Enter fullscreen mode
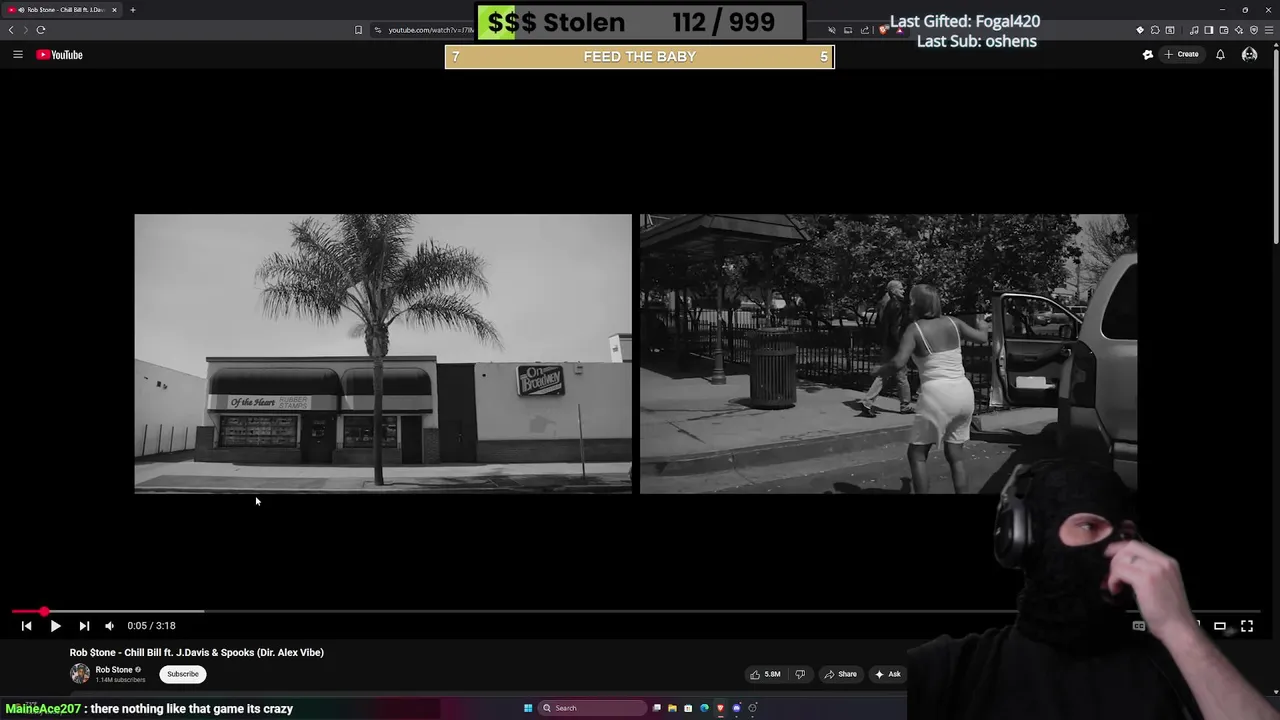 point(1247,626)
